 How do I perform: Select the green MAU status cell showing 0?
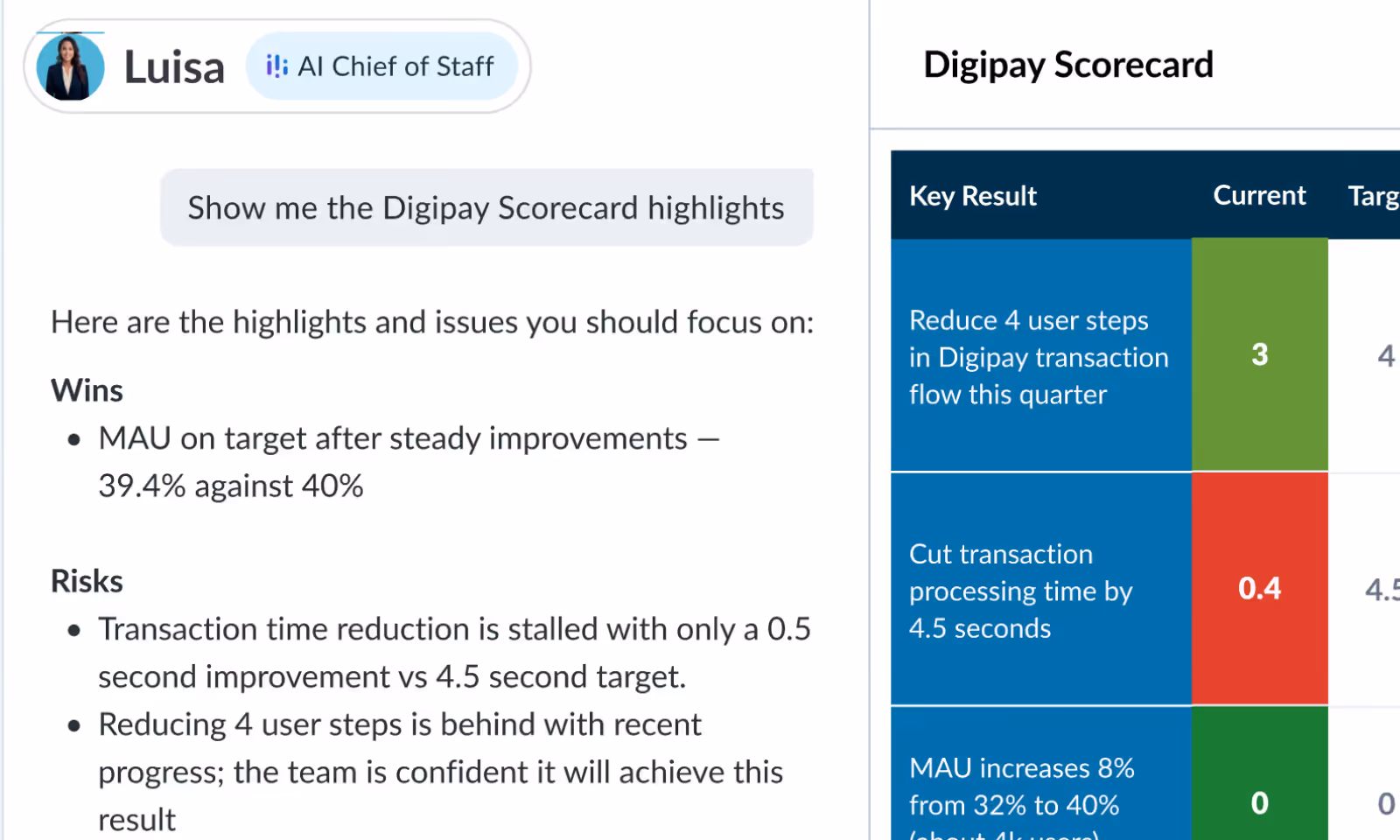pyautogui.click(x=1259, y=802)
